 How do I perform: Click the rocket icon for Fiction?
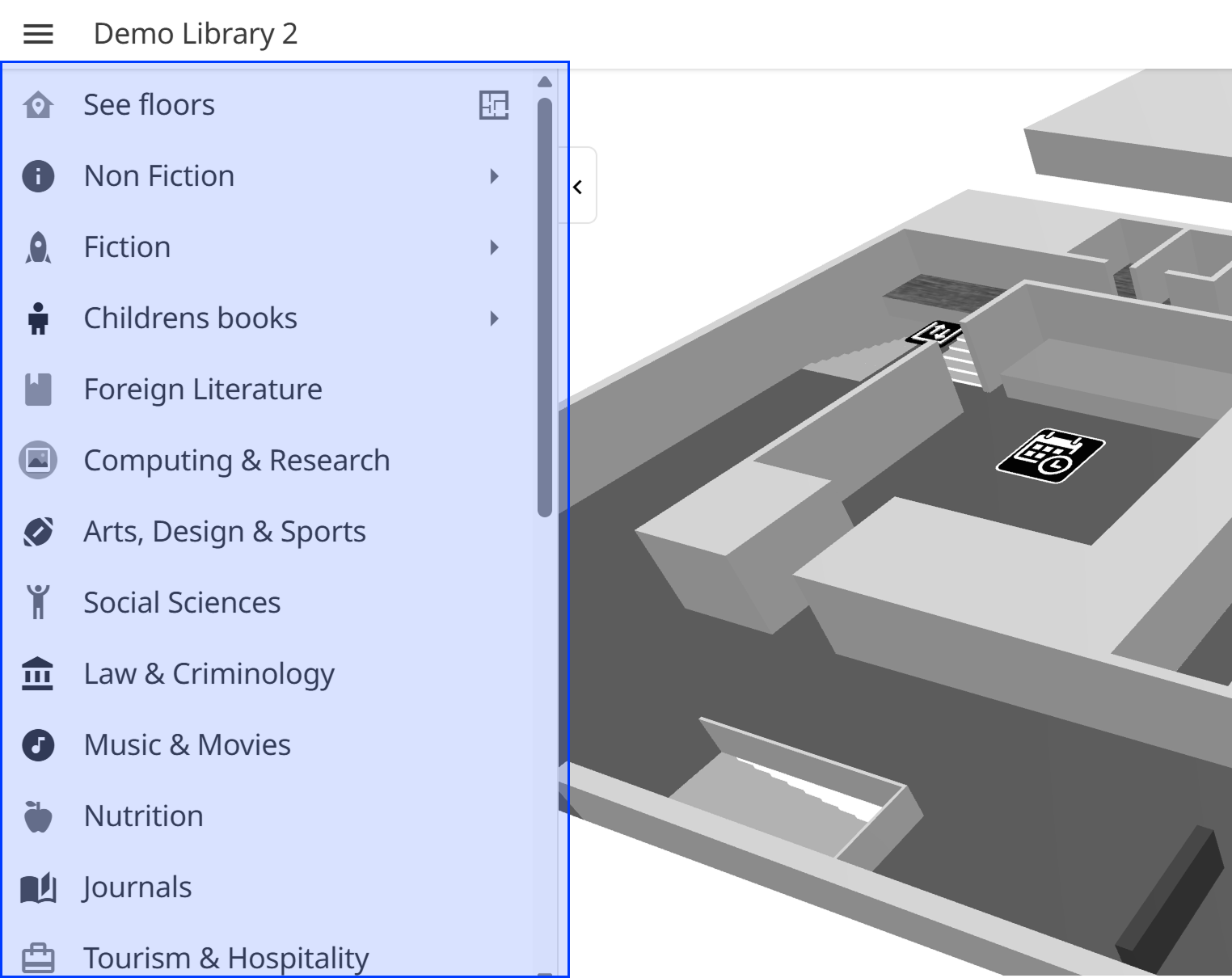38,247
